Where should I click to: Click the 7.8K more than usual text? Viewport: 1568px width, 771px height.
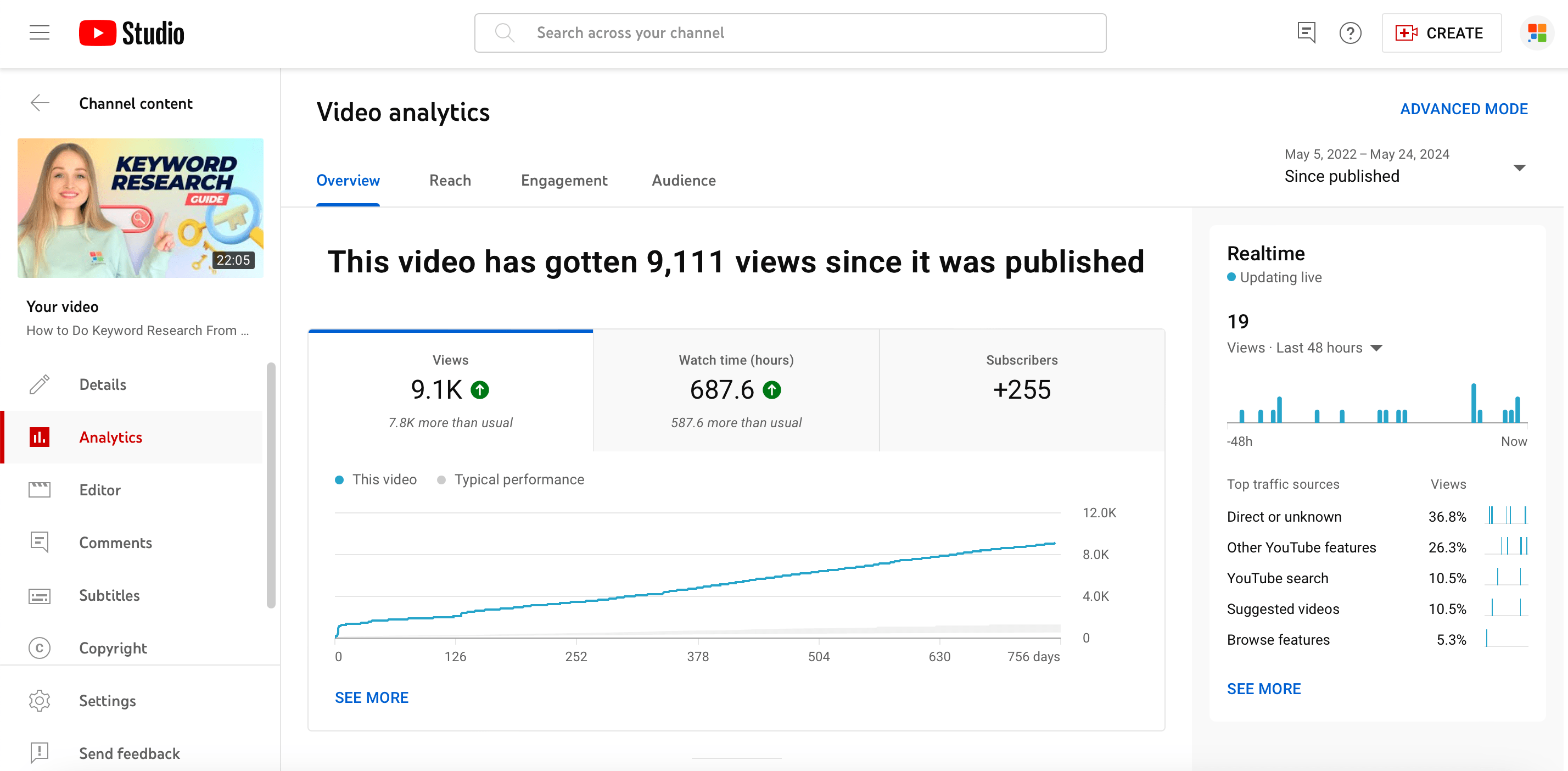[450, 423]
